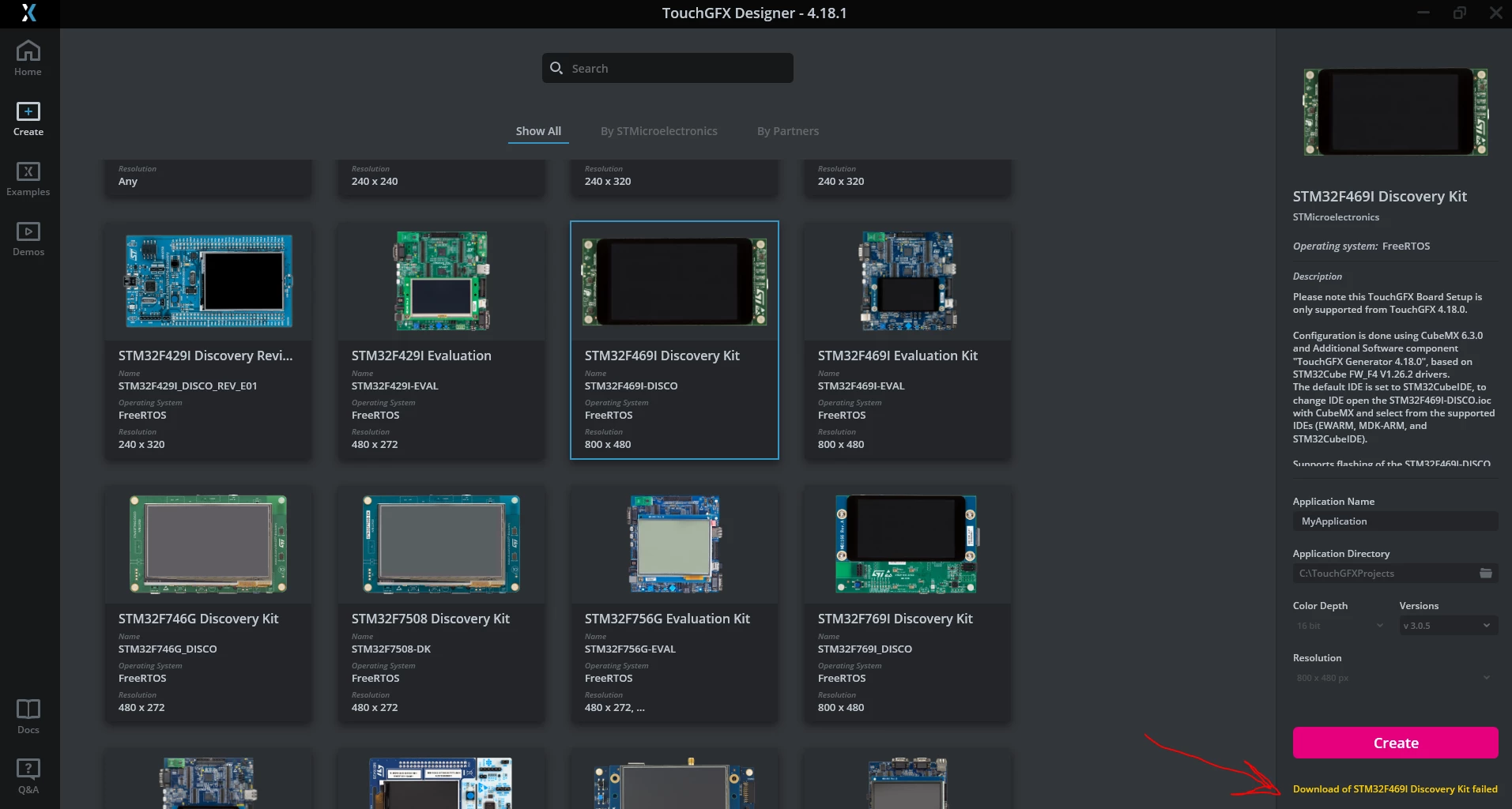Screen dimensions: 1512x809
Task: Open the Q&A sidebar icon
Action: [28, 777]
